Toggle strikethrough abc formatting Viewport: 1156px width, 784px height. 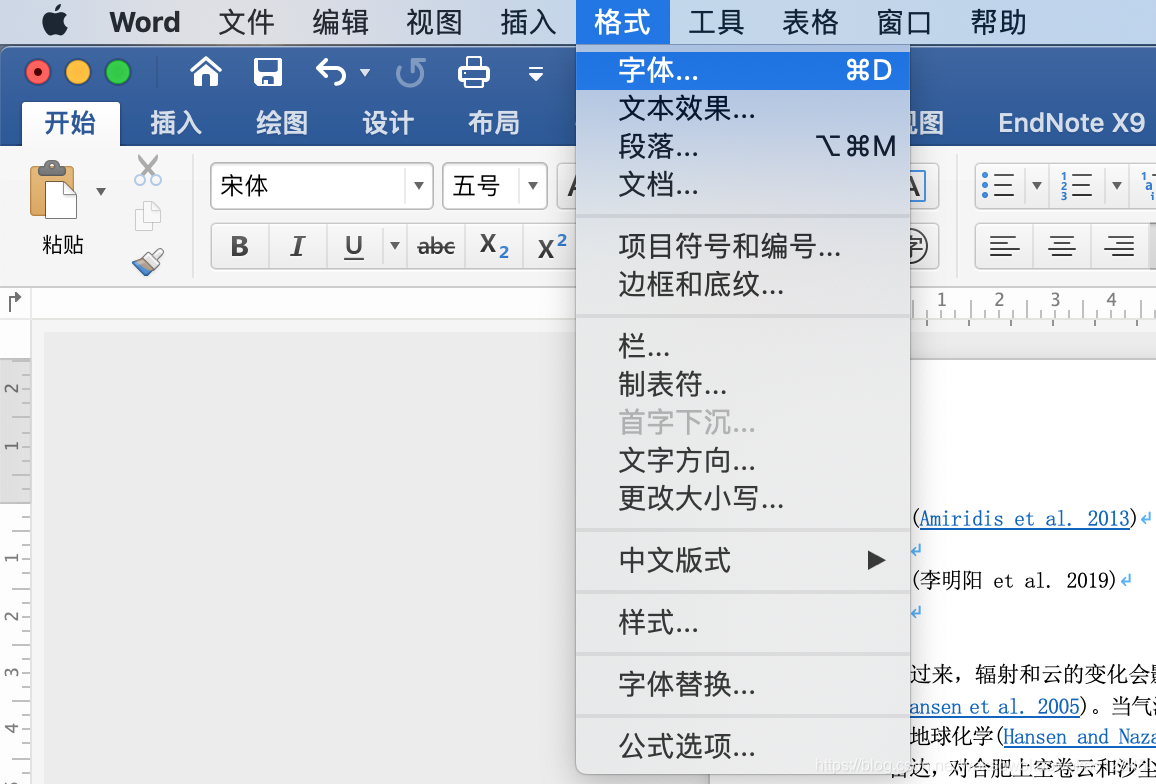click(436, 246)
